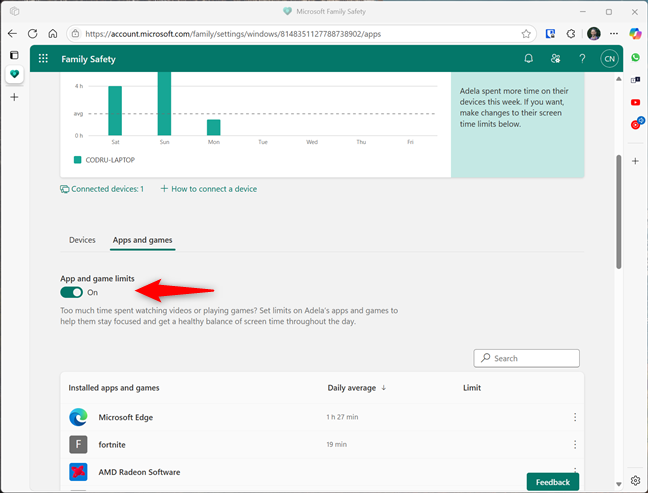648x493 pixels.
Task: Select the fortnite app row
Action: click(322, 444)
